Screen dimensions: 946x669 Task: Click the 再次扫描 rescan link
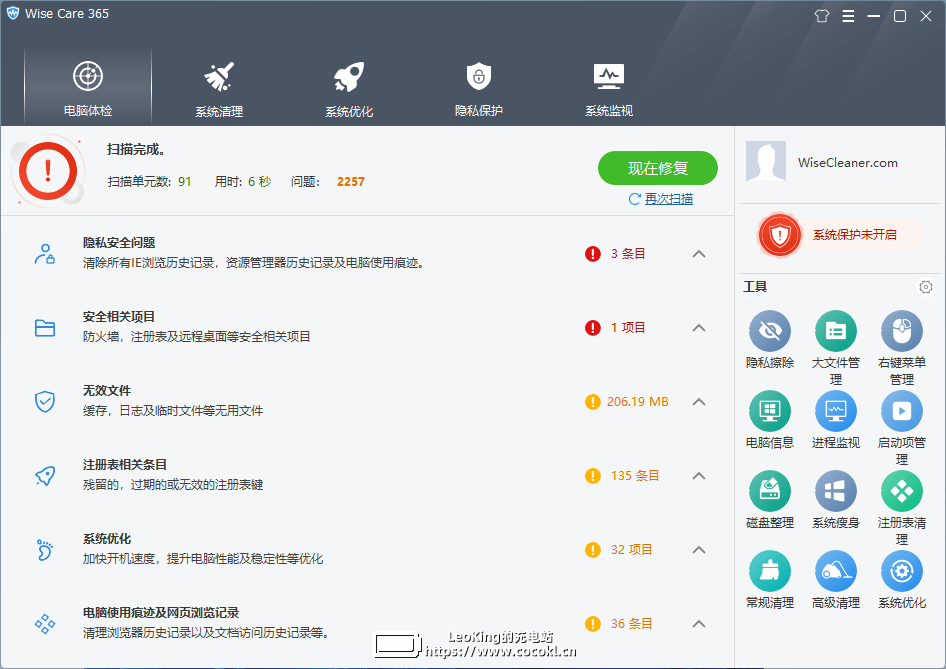tap(668, 199)
